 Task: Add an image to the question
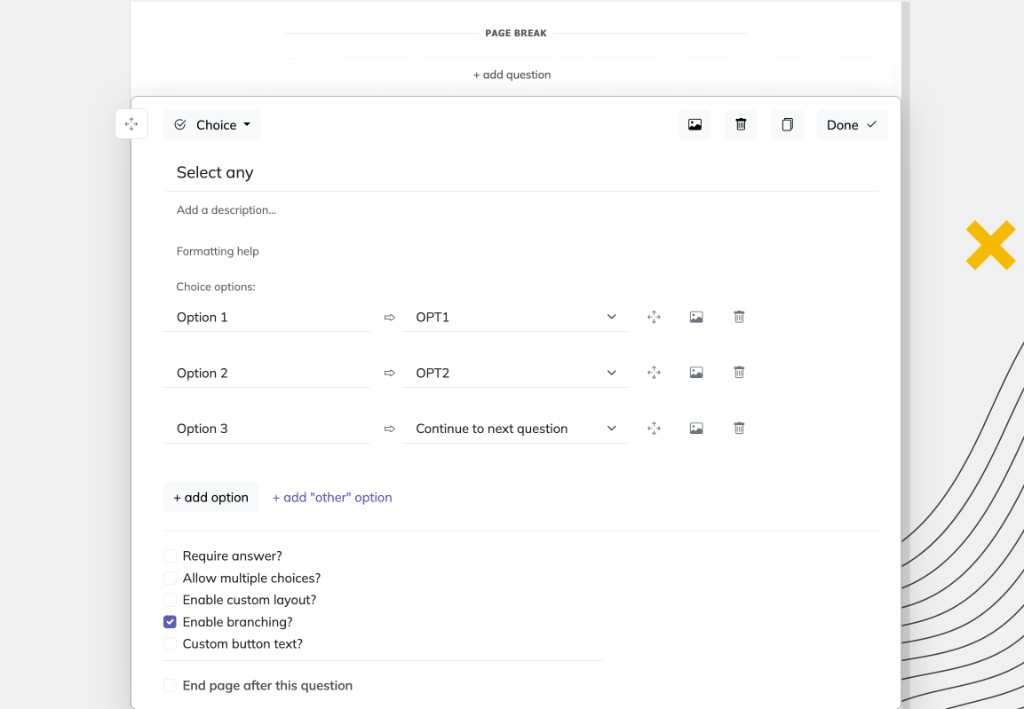(695, 125)
